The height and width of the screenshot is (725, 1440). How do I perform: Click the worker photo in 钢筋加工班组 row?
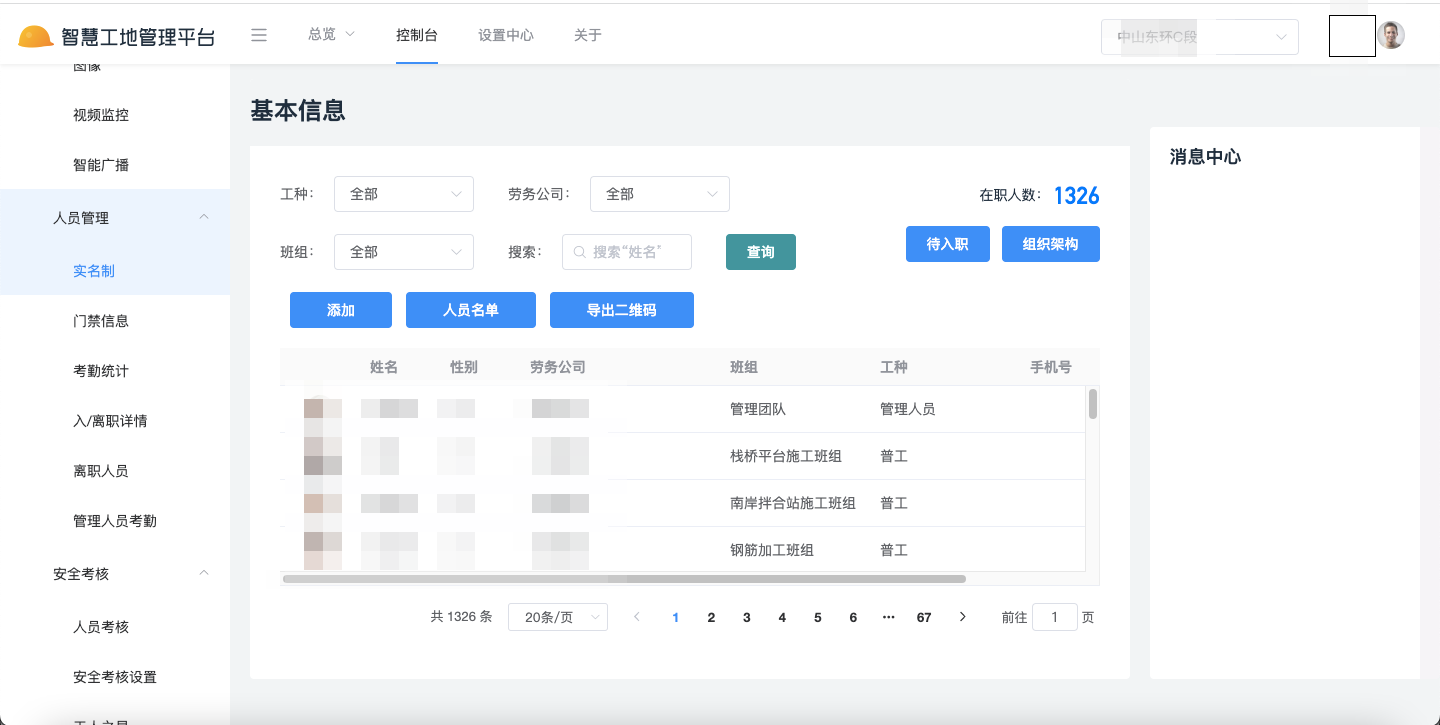click(323, 550)
